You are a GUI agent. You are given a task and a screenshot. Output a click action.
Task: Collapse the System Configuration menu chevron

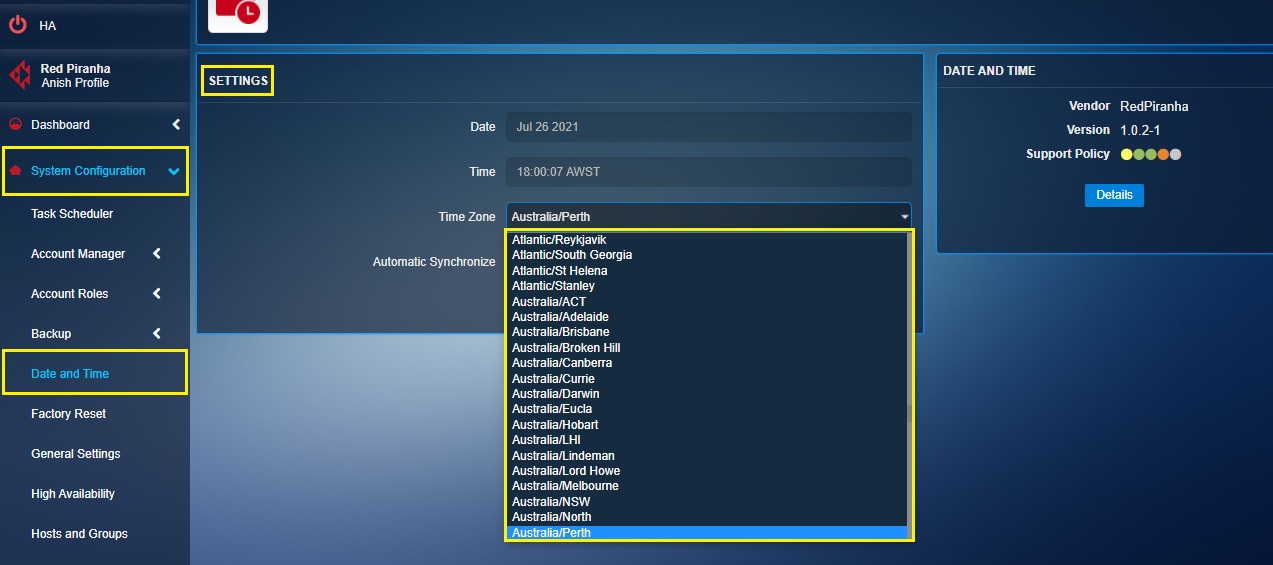click(x=174, y=172)
